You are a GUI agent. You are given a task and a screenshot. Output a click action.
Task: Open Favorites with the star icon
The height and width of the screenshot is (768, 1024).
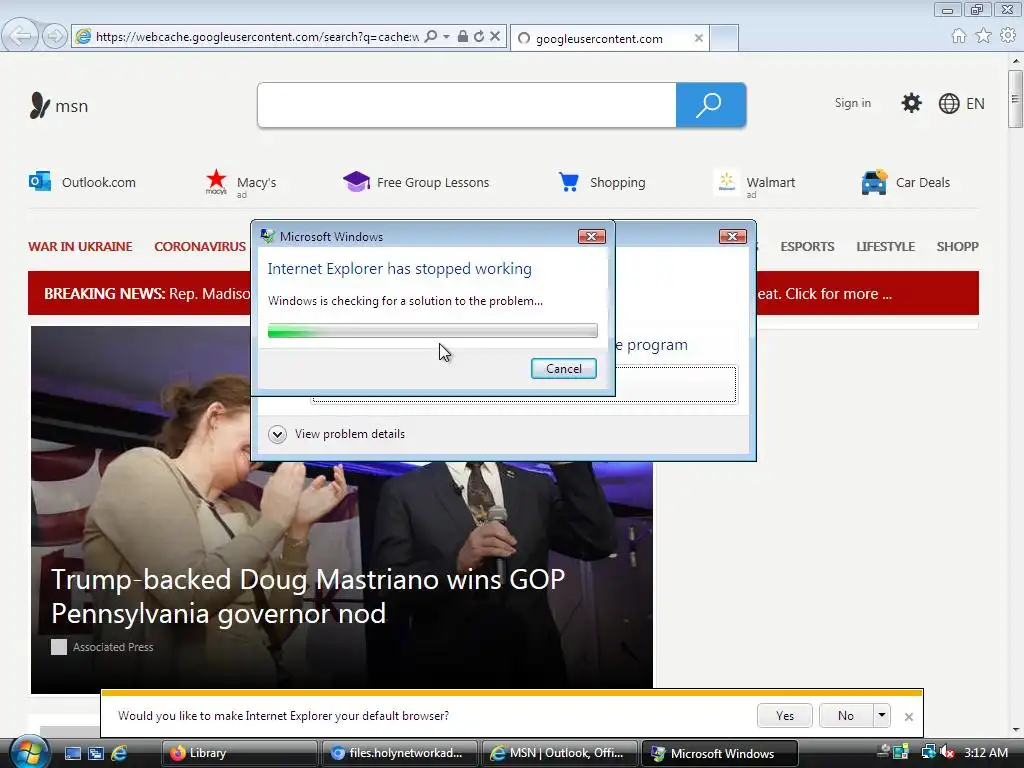tap(983, 36)
